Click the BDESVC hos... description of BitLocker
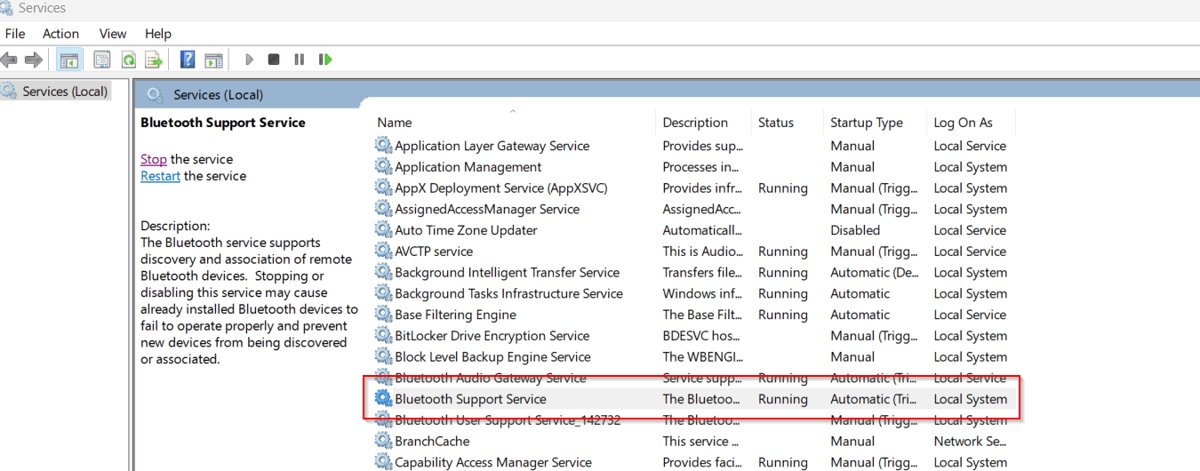Image resolution: width=1200 pixels, height=471 pixels. point(701,335)
